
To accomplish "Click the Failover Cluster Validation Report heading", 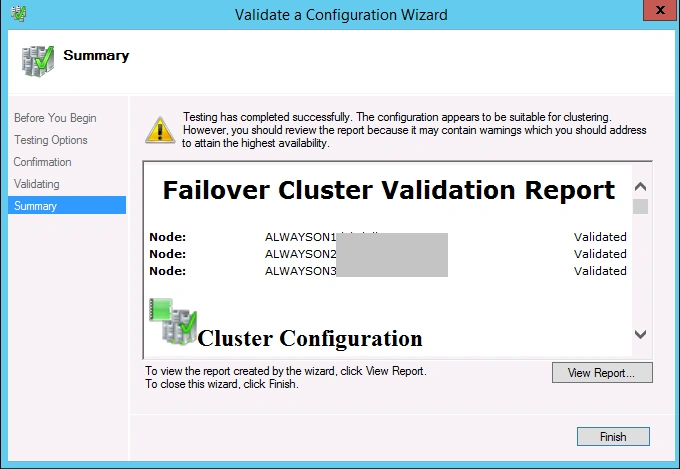I will (x=389, y=190).
